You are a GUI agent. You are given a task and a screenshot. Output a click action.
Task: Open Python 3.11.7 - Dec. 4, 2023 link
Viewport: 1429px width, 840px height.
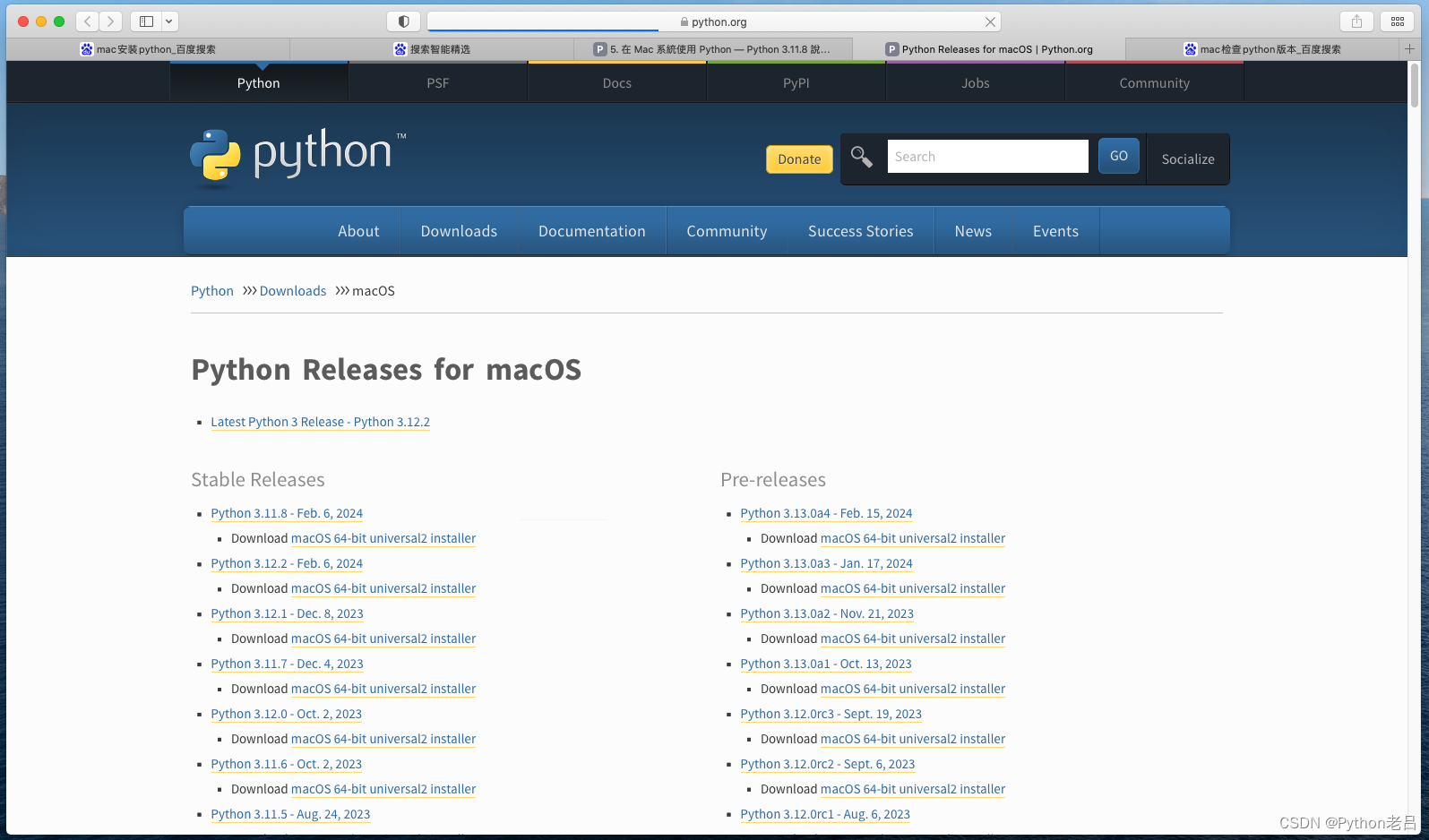(287, 664)
